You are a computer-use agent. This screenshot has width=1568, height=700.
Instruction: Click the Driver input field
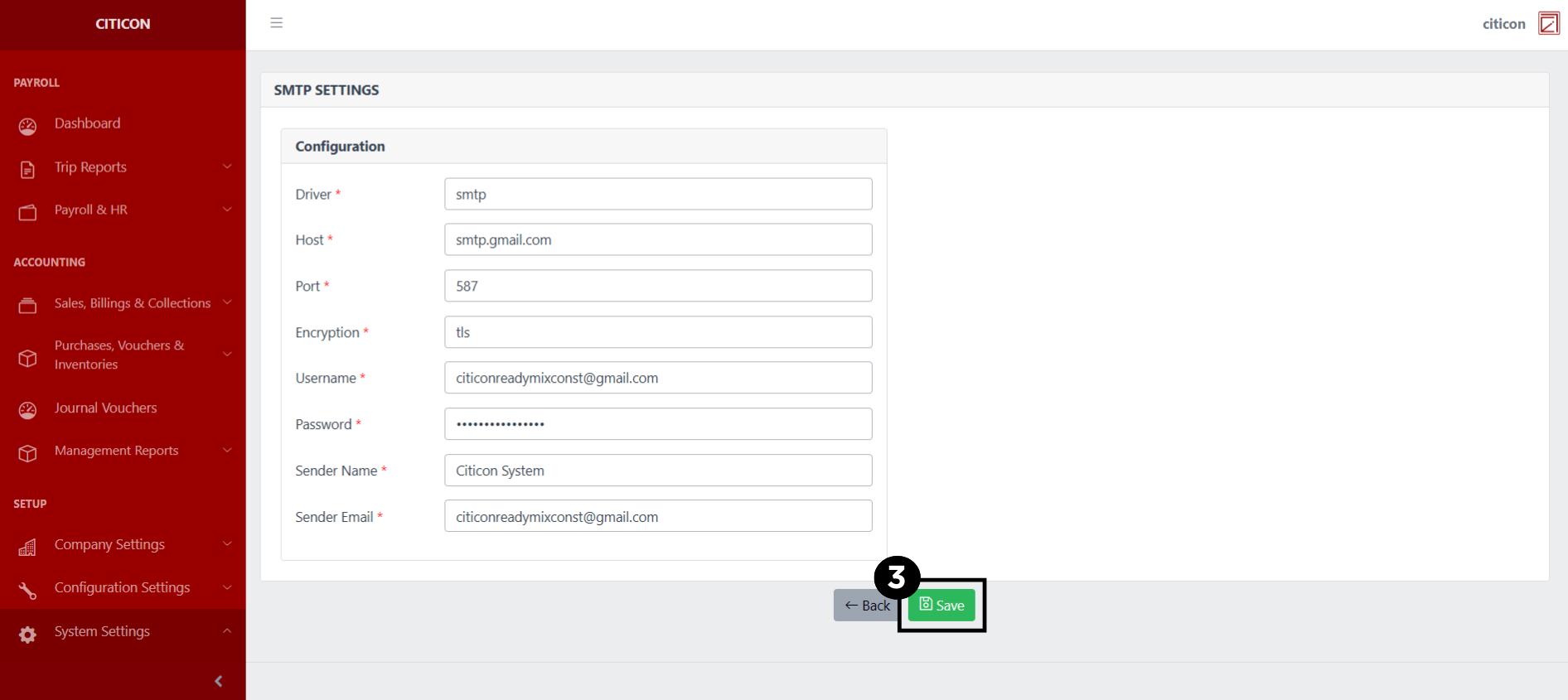point(658,194)
